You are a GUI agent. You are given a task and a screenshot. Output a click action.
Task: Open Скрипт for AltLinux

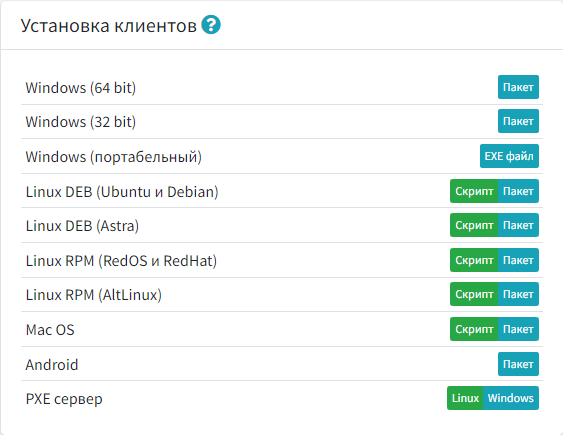(474, 294)
